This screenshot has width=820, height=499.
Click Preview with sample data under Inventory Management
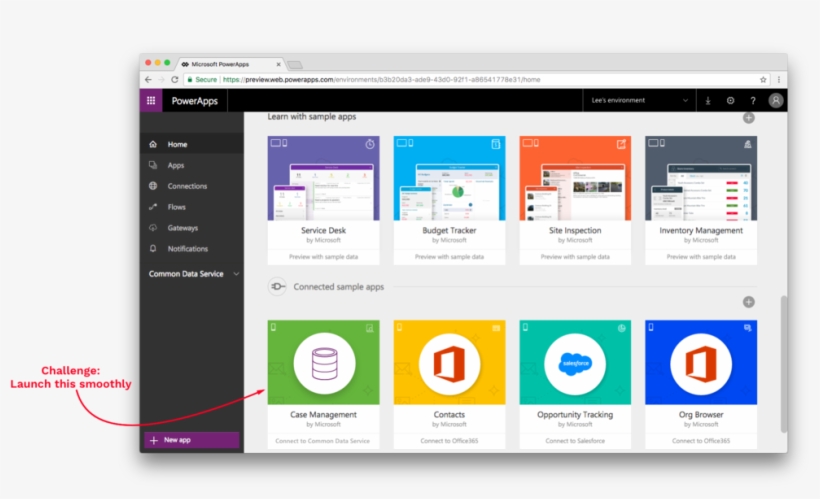point(701,257)
